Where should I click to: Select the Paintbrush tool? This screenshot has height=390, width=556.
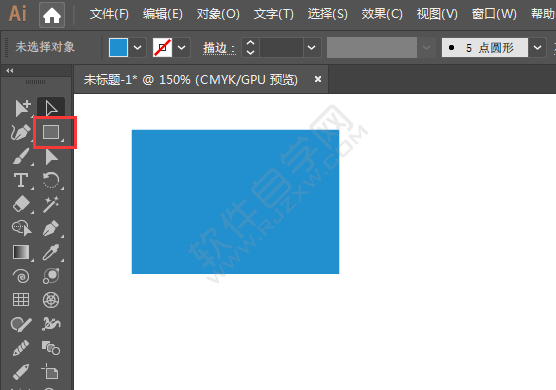coord(21,156)
